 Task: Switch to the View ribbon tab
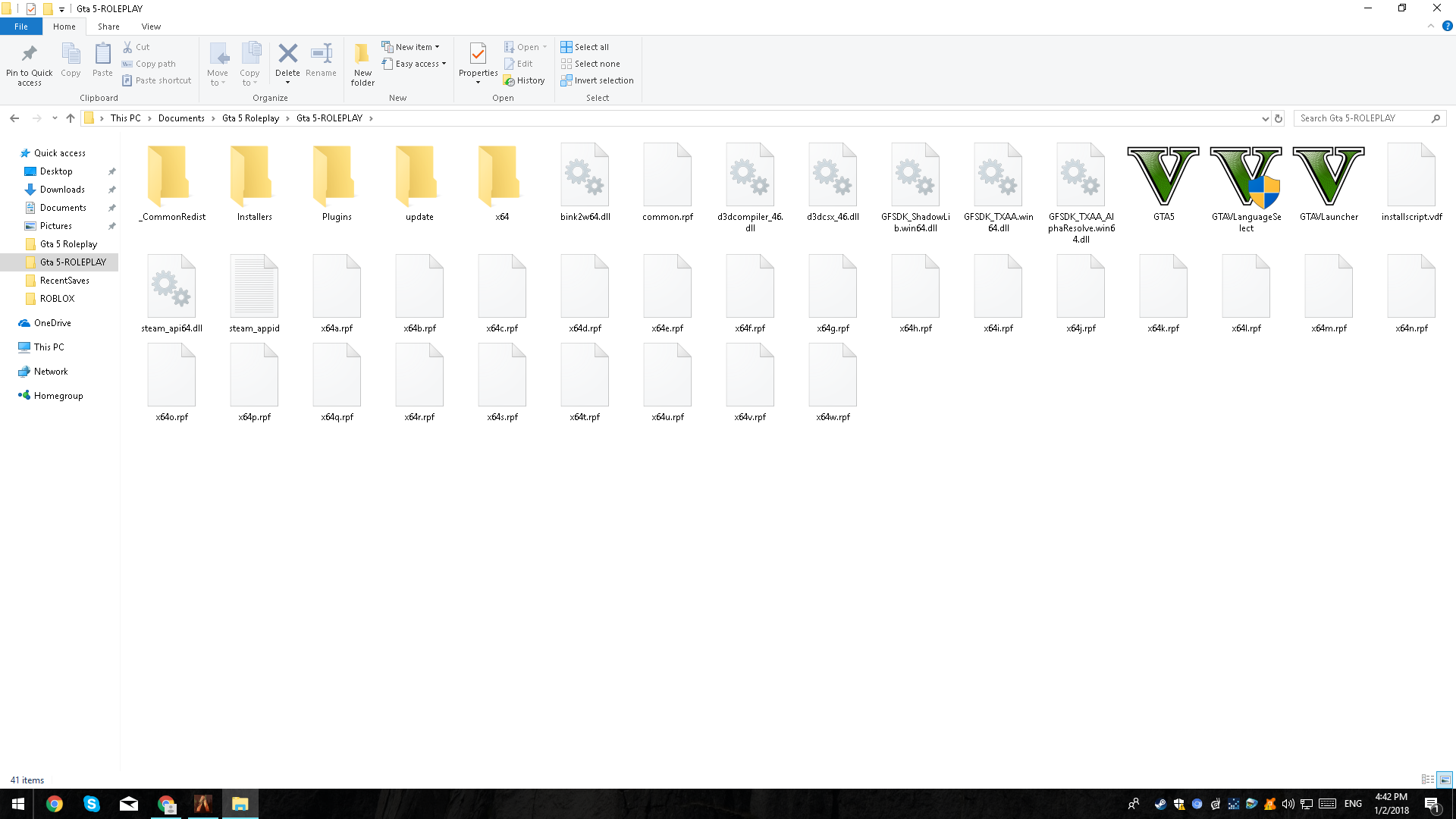pos(151,27)
